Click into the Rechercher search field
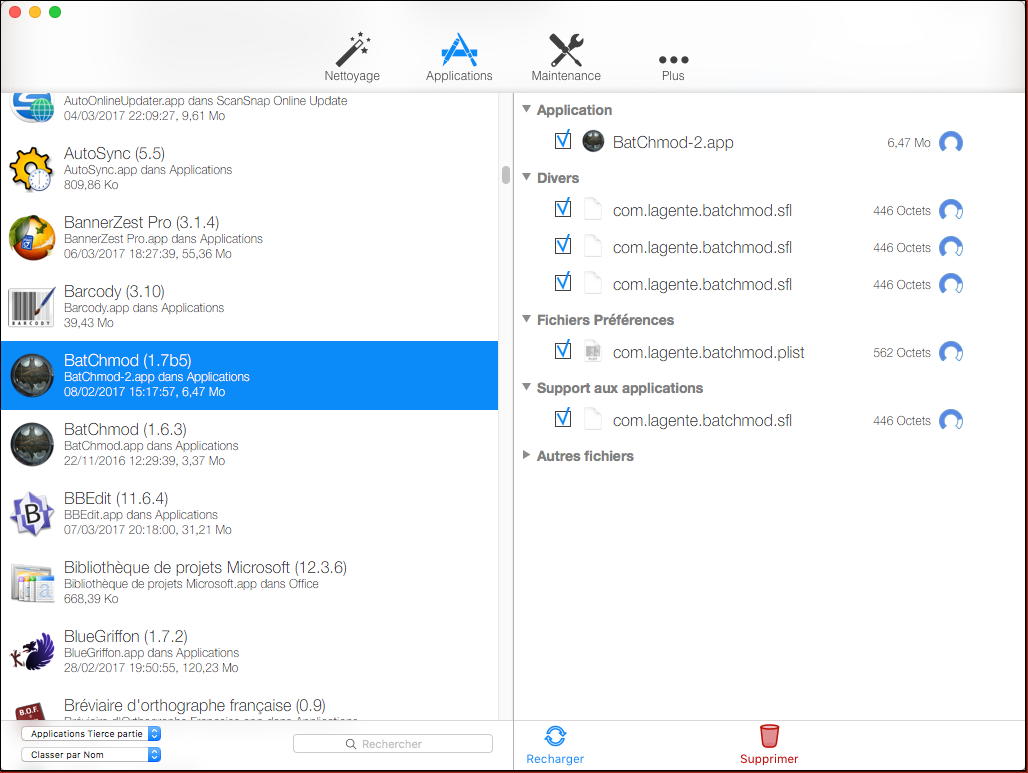 (x=393, y=743)
